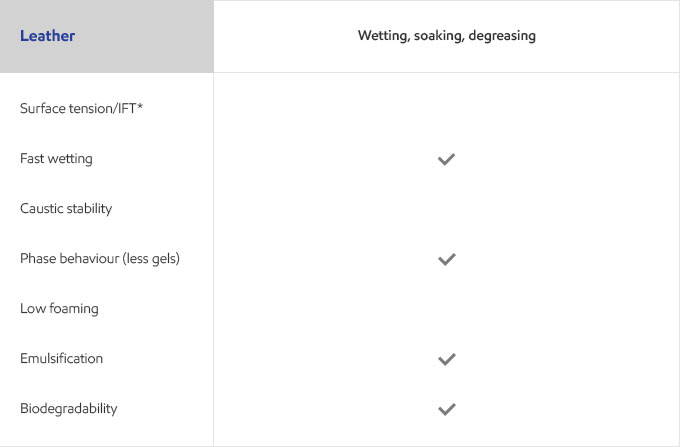Viewport: 680px width, 447px height.
Task: Click the Fast wetting row label
Action: click(x=56, y=159)
